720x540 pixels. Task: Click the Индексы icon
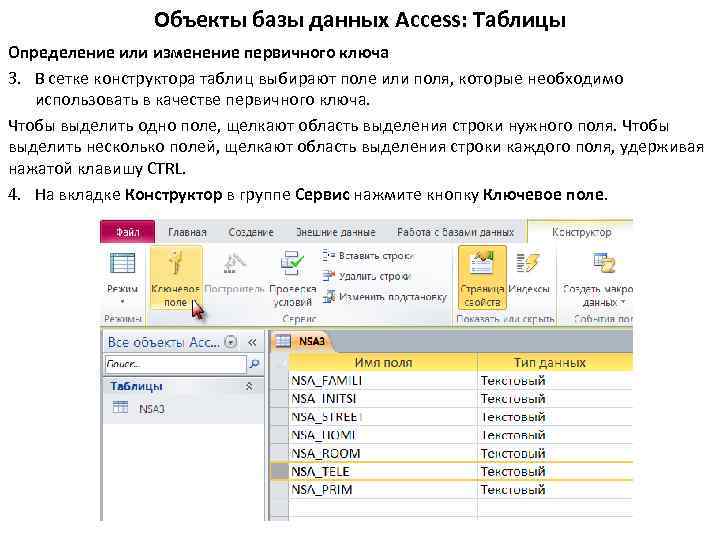[529, 263]
